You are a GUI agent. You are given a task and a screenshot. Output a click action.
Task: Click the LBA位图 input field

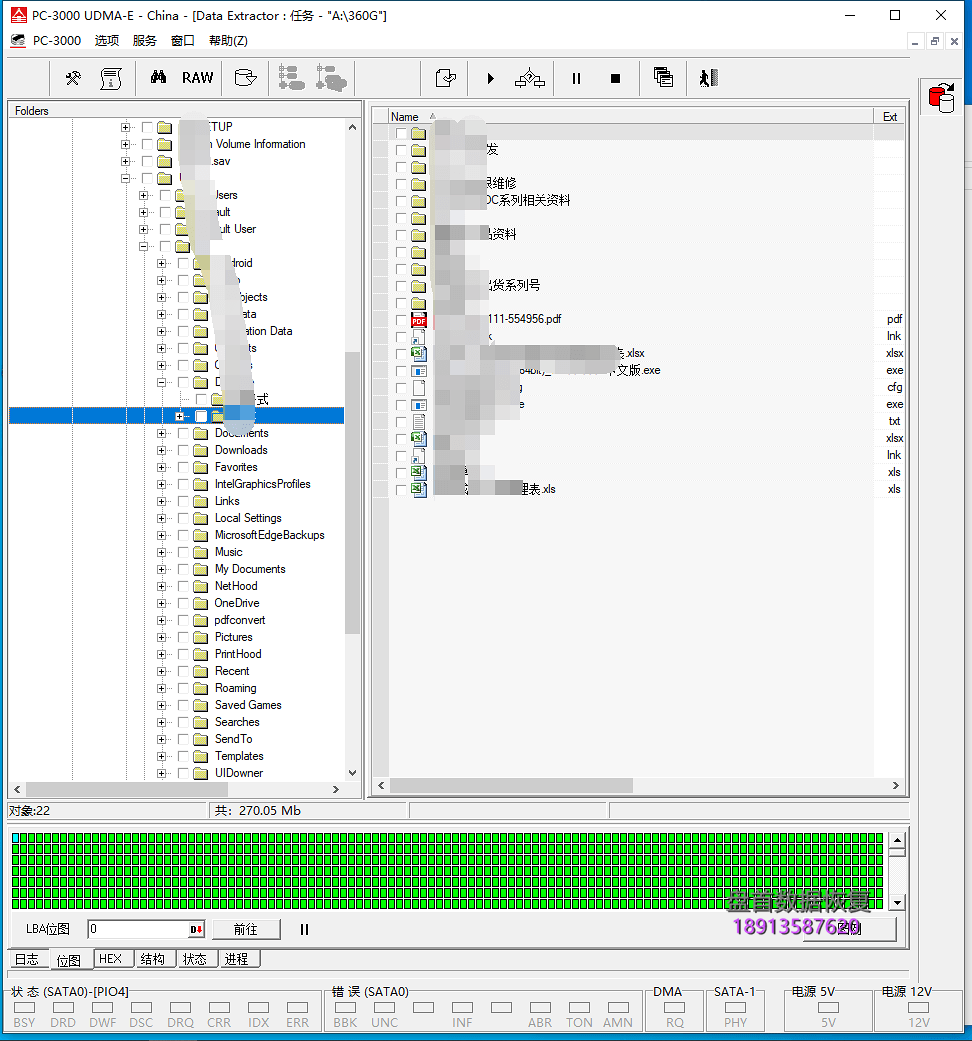138,929
